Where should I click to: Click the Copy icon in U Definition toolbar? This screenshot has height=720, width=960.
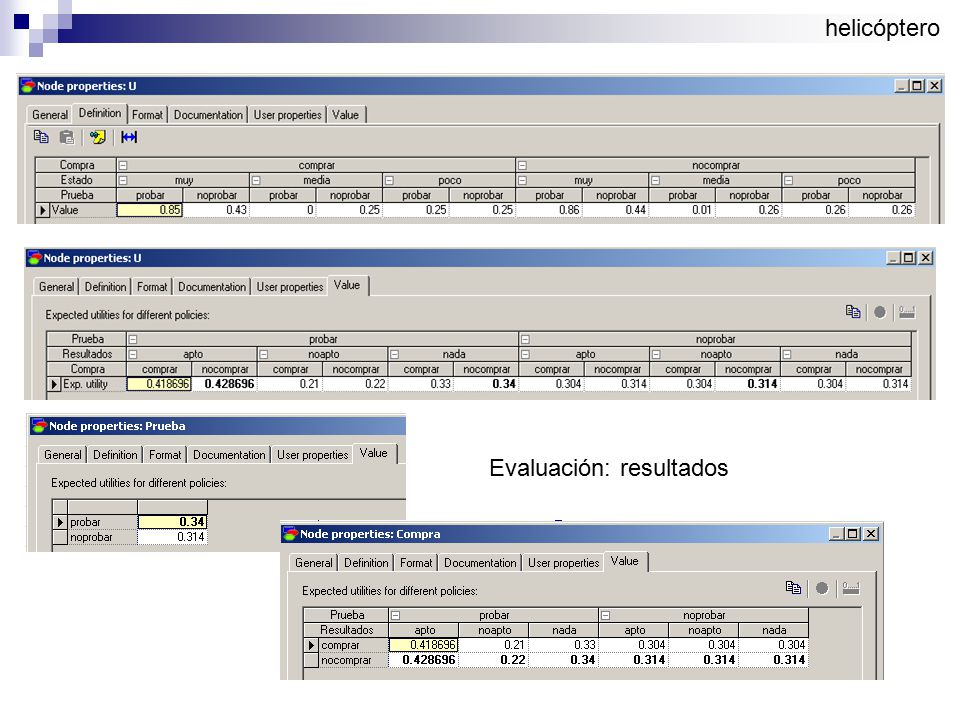tap(41, 137)
